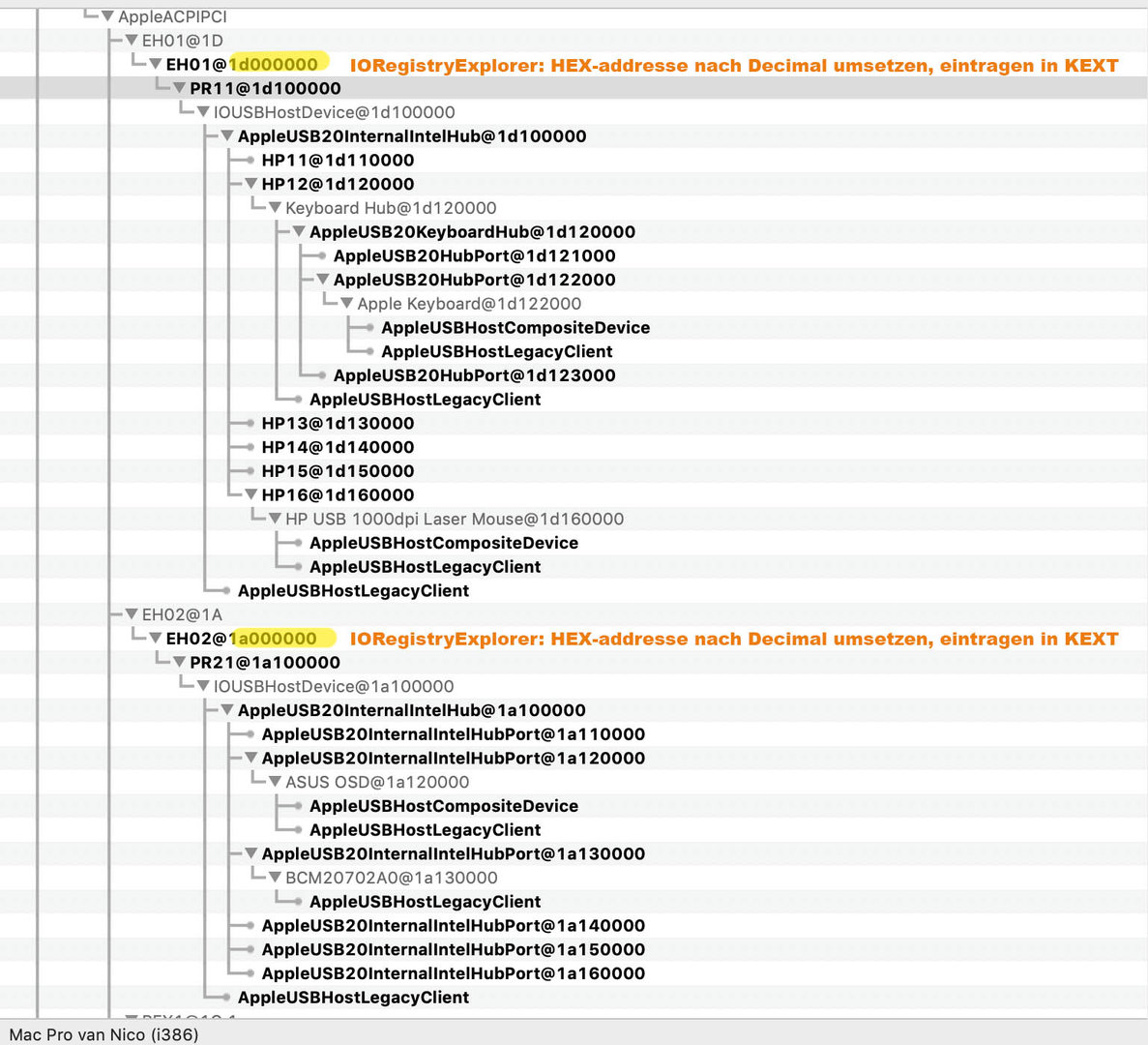Click the BCM20702A0@1a130000 label

[x=392, y=878]
